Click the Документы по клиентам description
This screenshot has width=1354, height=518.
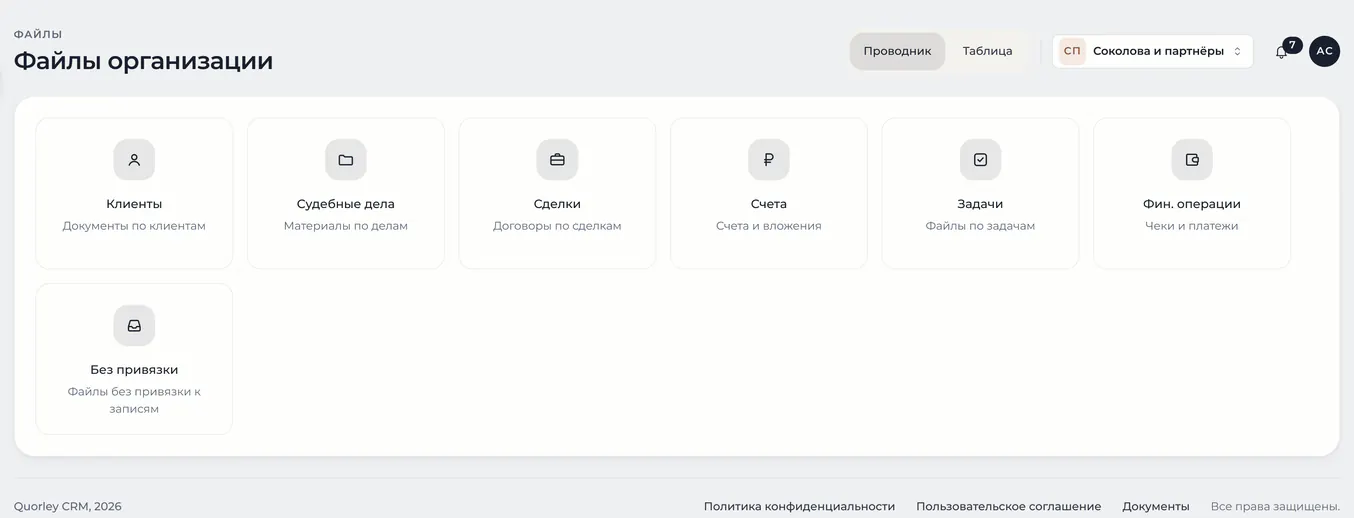click(134, 226)
